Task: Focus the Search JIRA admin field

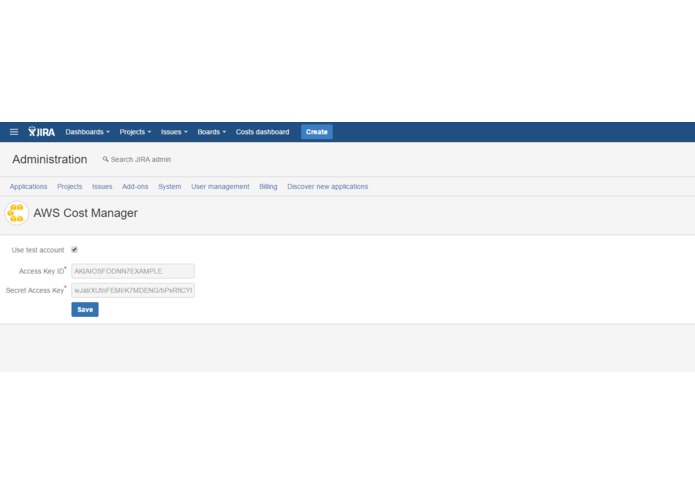Action: [141, 159]
